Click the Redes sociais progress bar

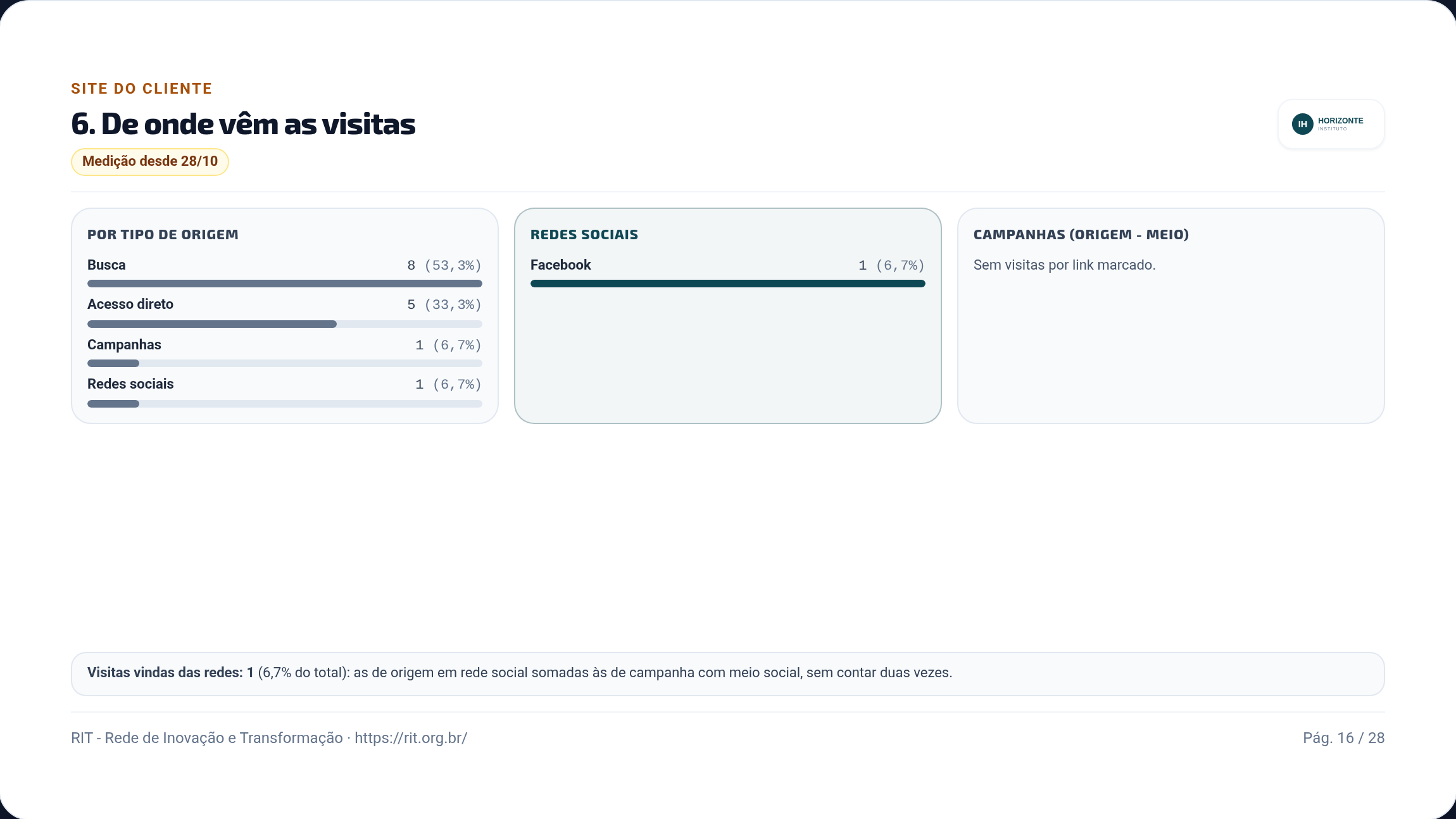[285, 404]
